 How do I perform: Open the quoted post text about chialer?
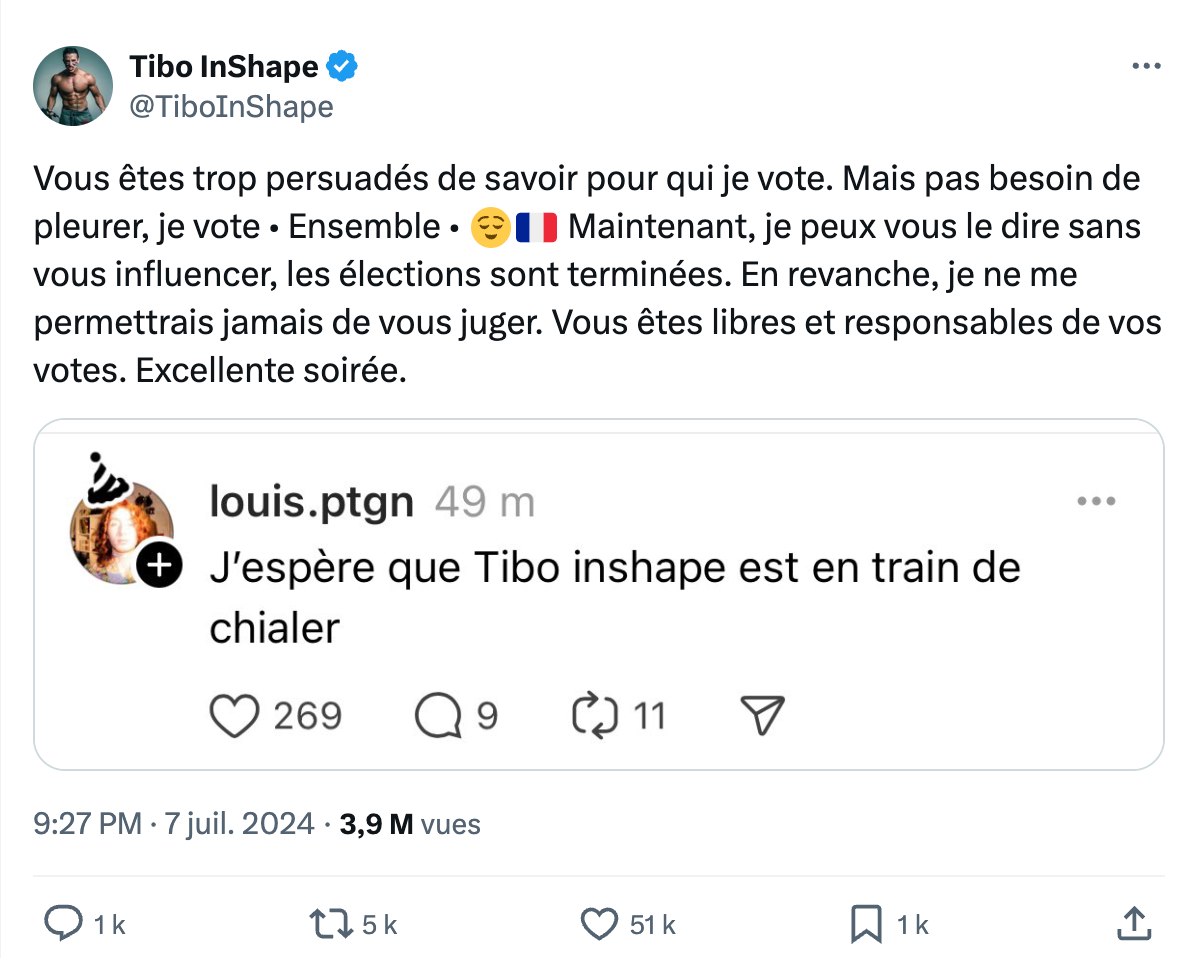(x=614, y=598)
